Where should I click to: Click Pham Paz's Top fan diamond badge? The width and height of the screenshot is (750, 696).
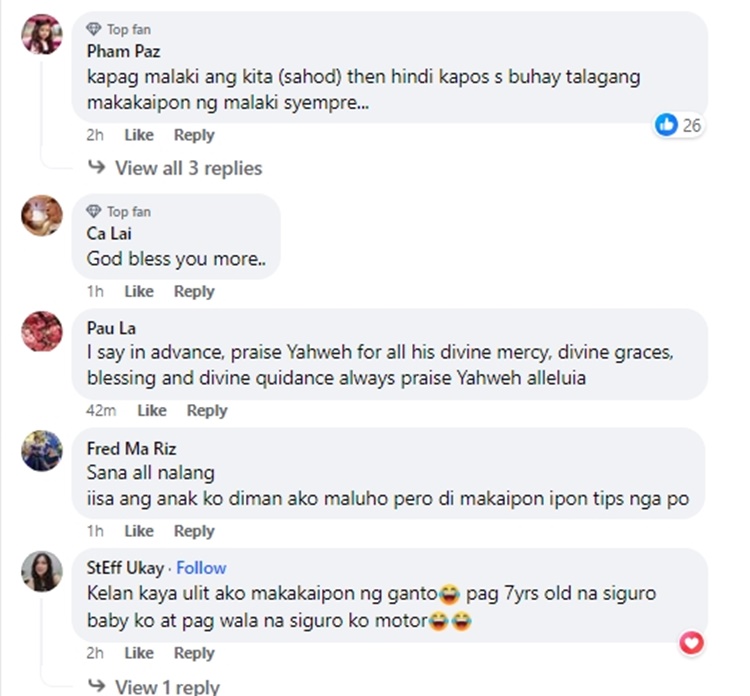(x=94, y=29)
